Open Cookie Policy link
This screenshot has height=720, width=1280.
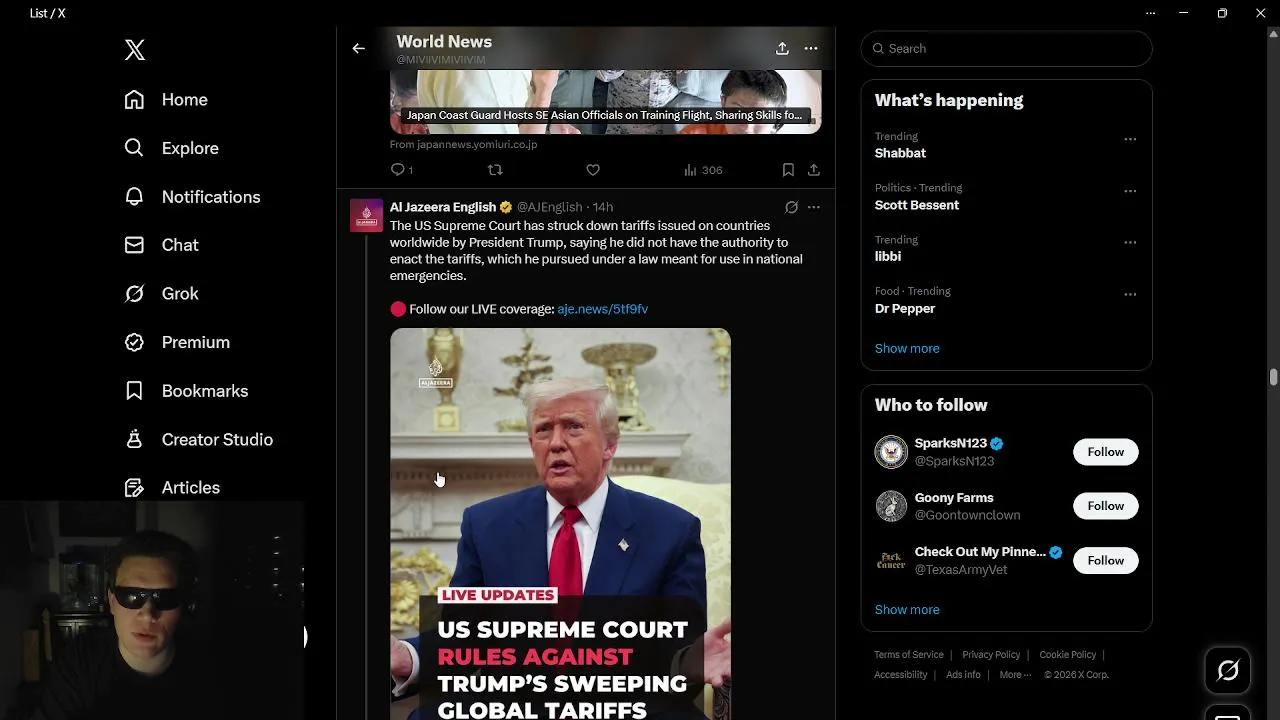tap(1068, 655)
